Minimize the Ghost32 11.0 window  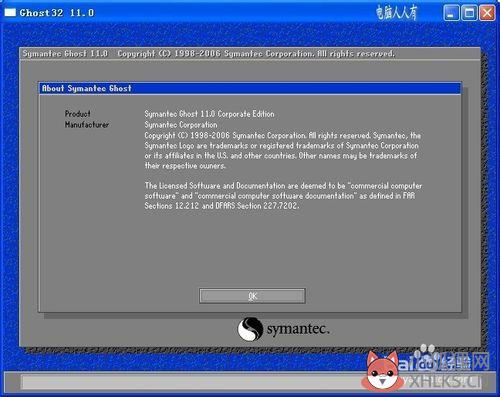pos(451,13)
